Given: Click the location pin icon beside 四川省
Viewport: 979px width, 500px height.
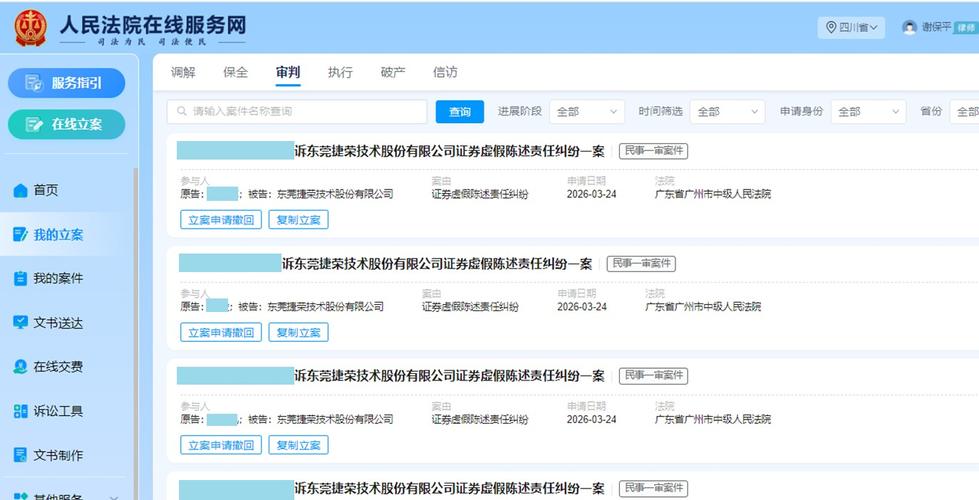Looking at the screenshot, I should 831,27.
